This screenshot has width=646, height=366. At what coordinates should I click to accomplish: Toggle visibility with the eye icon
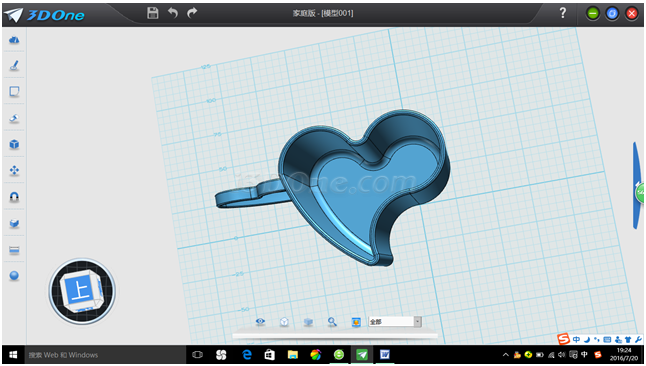[260, 321]
